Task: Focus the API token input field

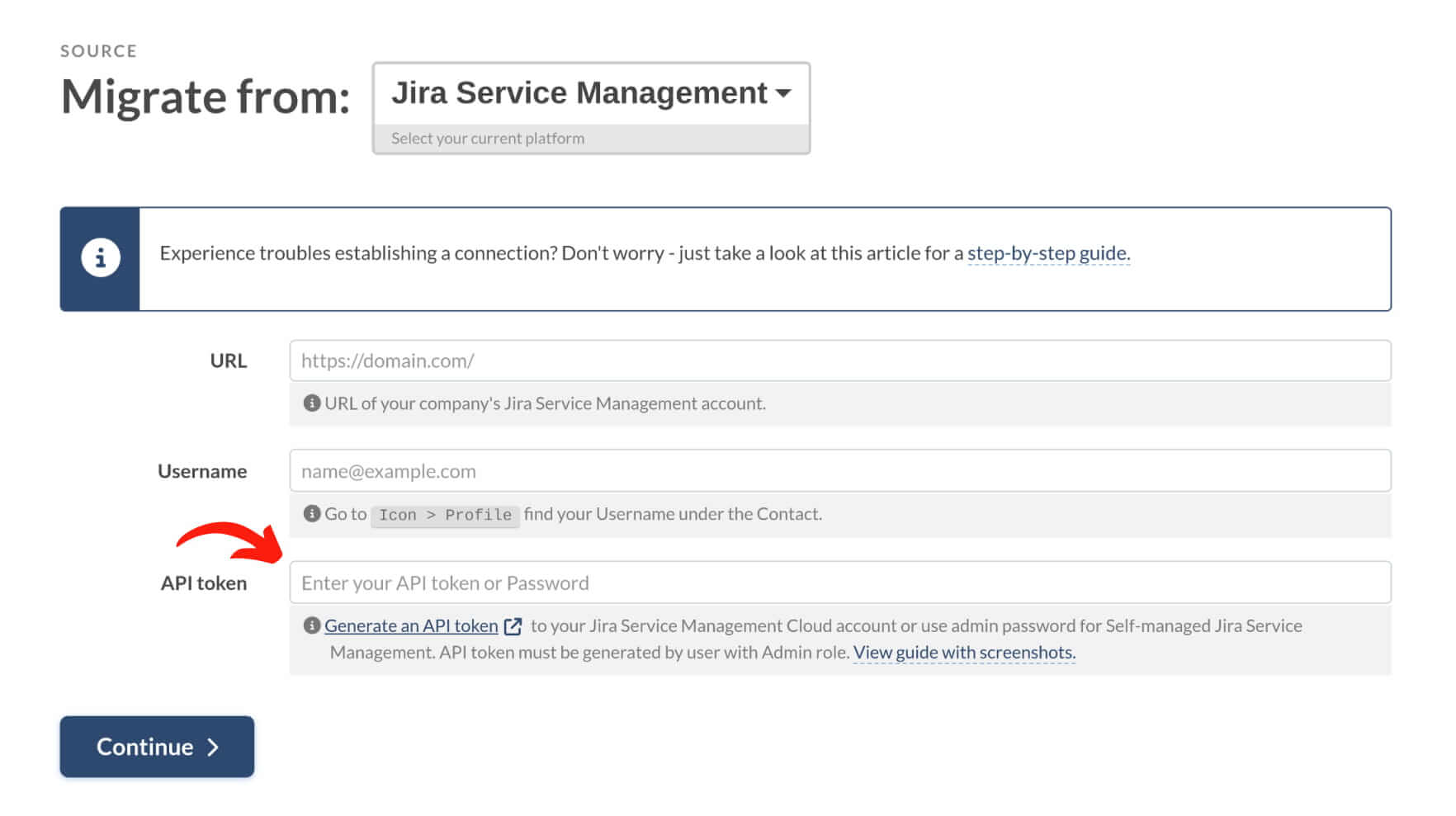Action: point(839,583)
